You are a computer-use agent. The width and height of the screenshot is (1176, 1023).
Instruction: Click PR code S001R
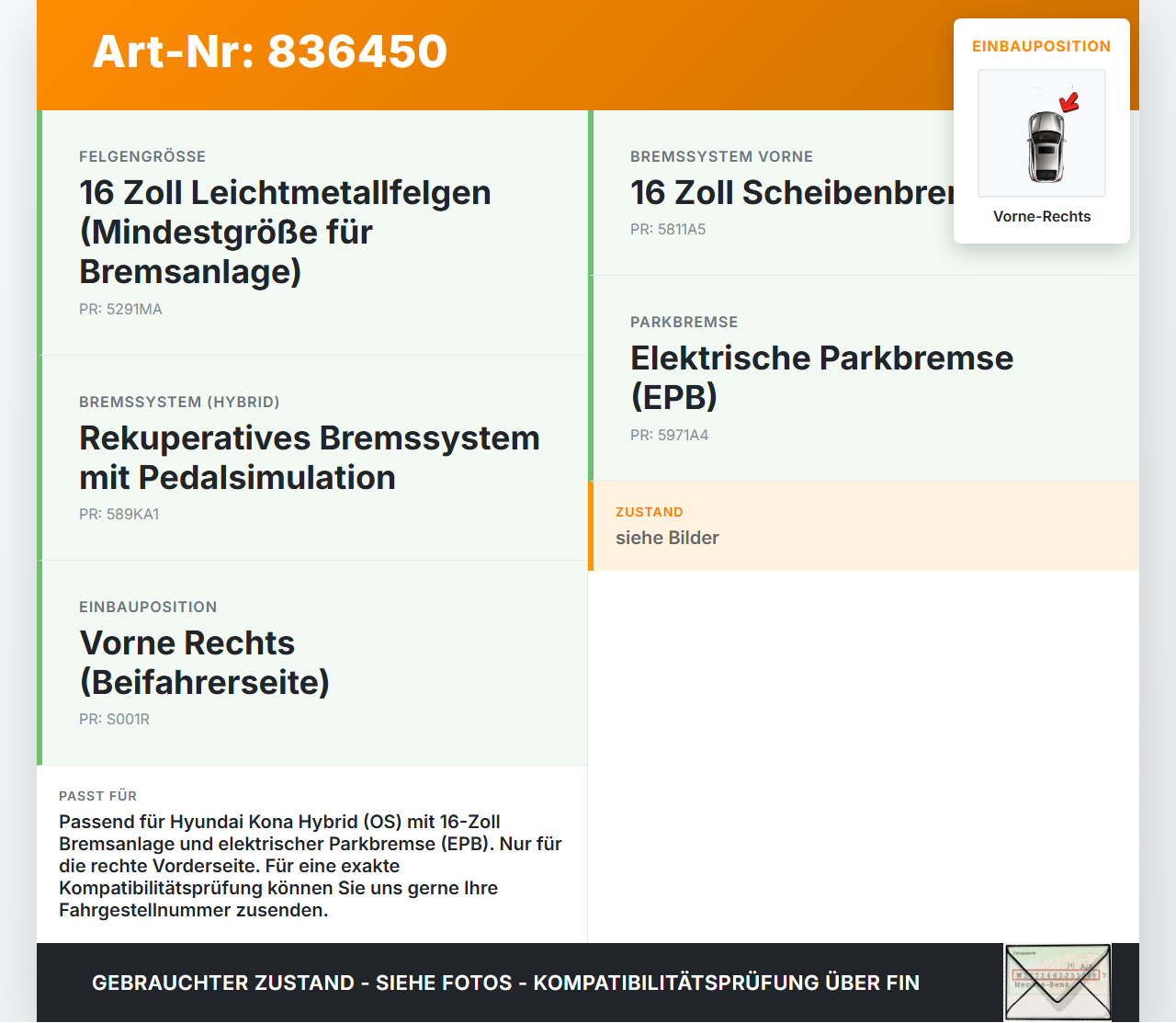click(x=114, y=719)
